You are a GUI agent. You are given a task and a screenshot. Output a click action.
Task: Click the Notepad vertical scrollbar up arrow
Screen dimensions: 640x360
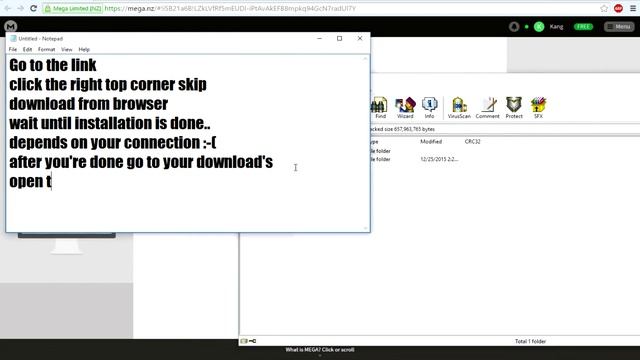(x=365, y=59)
